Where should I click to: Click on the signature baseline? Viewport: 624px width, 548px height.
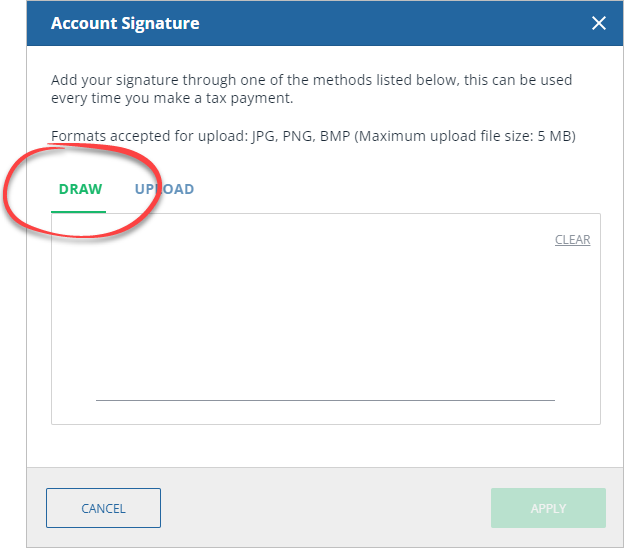click(x=325, y=400)
